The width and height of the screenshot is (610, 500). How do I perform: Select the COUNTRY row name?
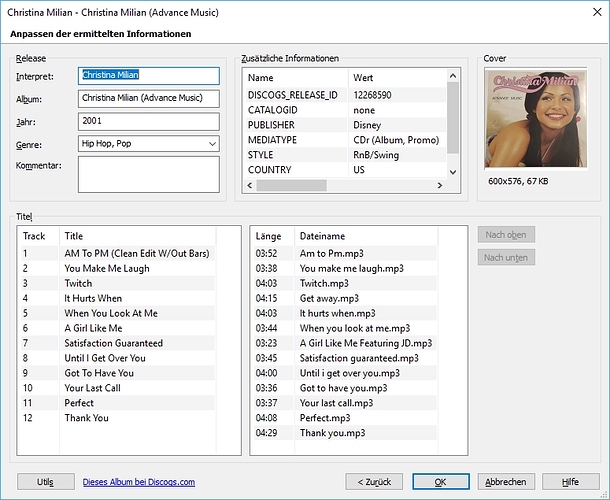(x=270, y=170)
